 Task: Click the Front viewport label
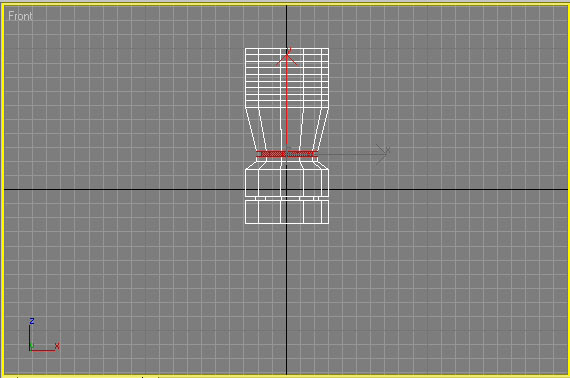[20, 16]
